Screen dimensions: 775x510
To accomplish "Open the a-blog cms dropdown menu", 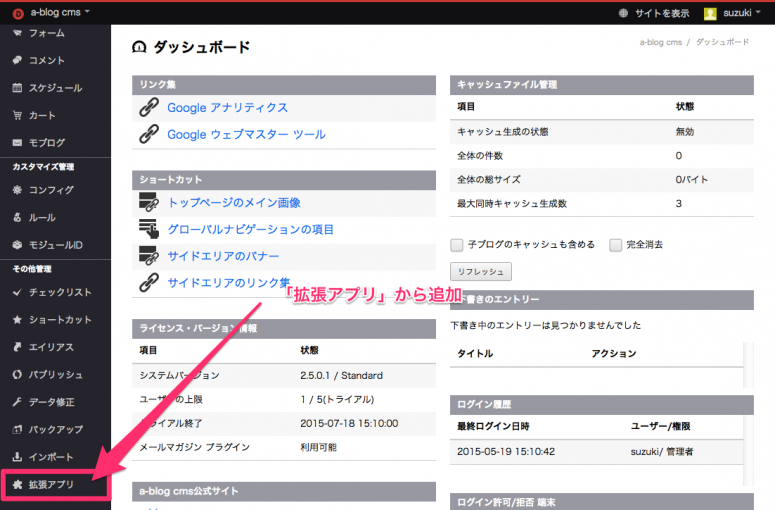I will pos(60,12).
